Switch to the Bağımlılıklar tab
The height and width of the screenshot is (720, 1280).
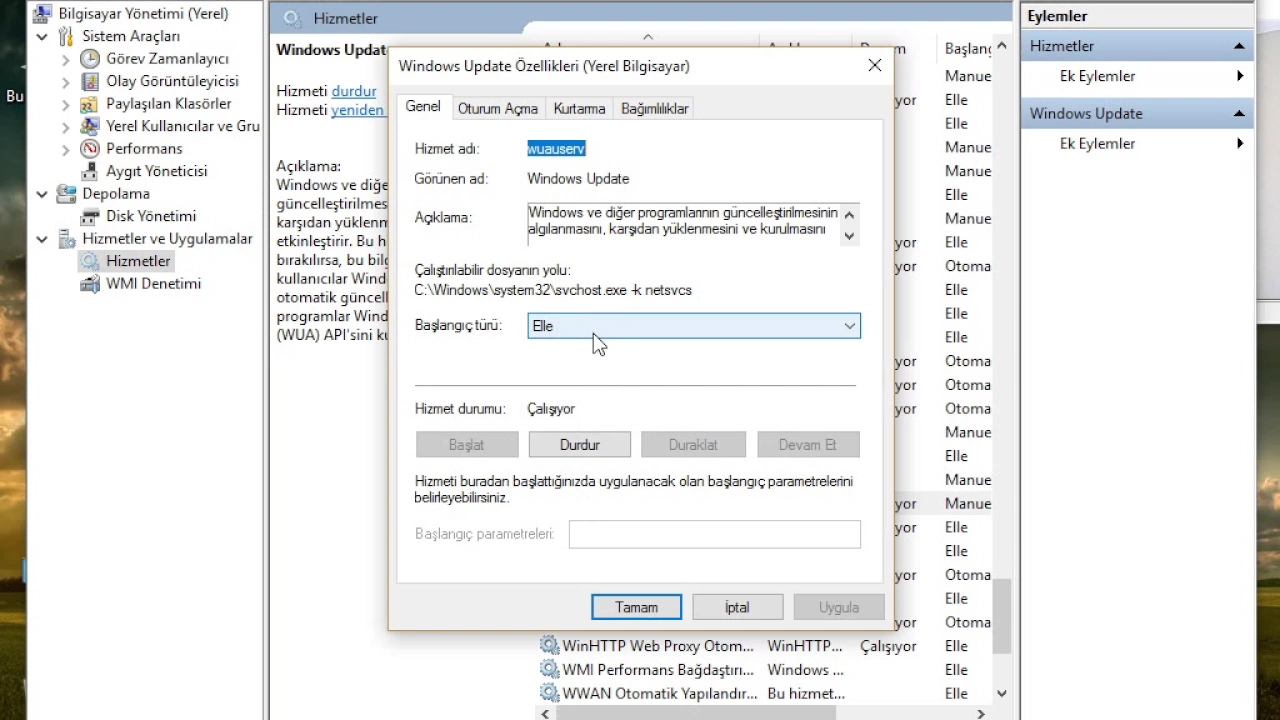[x=654, y=109]
